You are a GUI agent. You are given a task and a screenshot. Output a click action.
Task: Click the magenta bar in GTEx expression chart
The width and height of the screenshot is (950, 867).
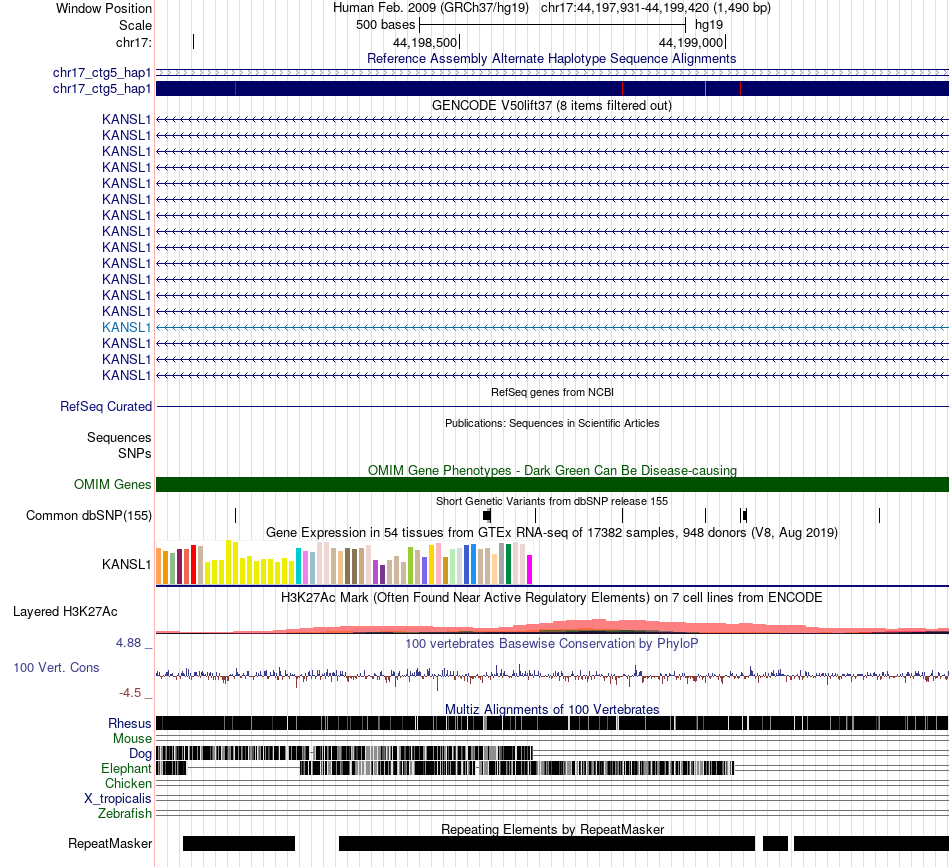[x=529, y=570]
